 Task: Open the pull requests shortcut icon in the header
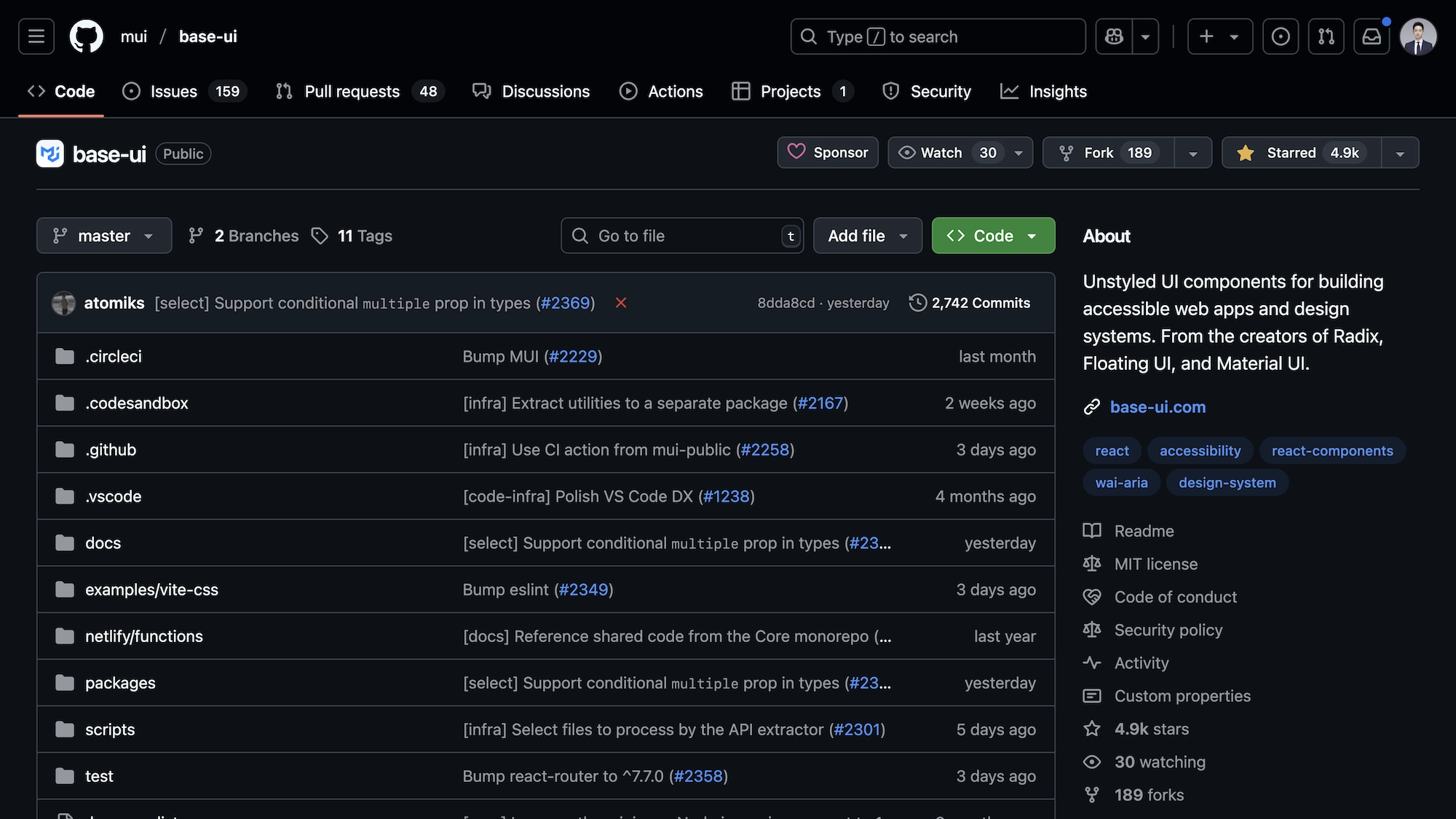1326,36
